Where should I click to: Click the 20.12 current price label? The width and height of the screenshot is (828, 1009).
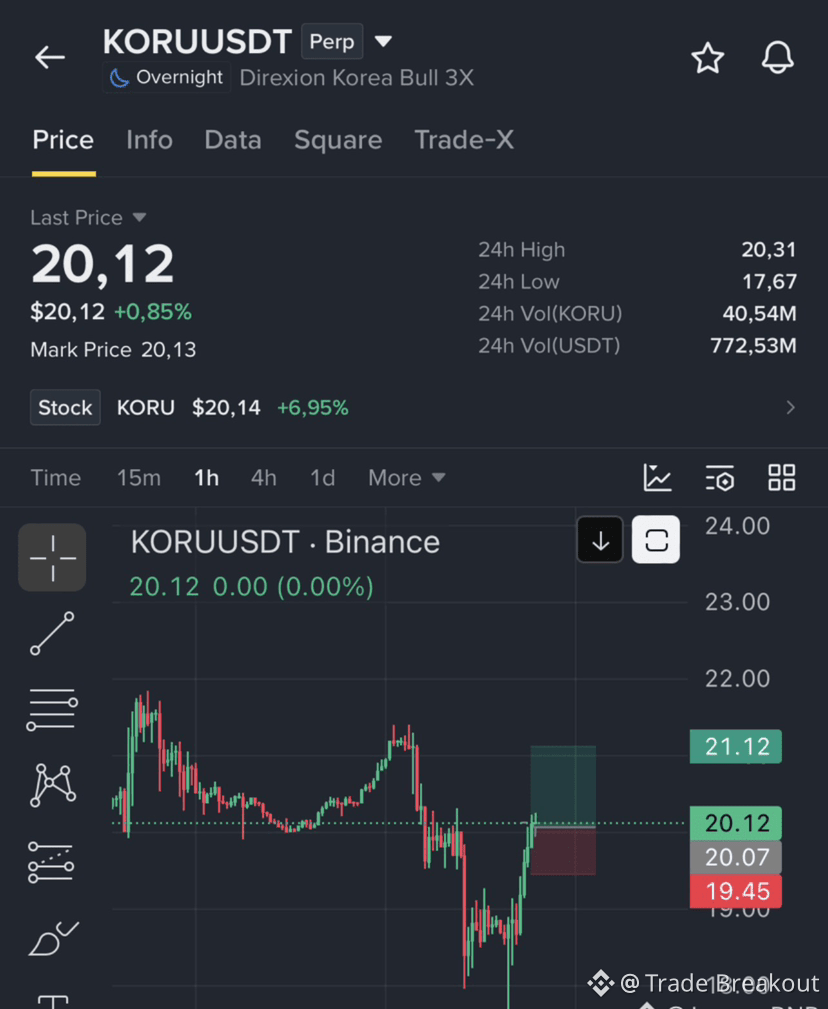point(736,823)
